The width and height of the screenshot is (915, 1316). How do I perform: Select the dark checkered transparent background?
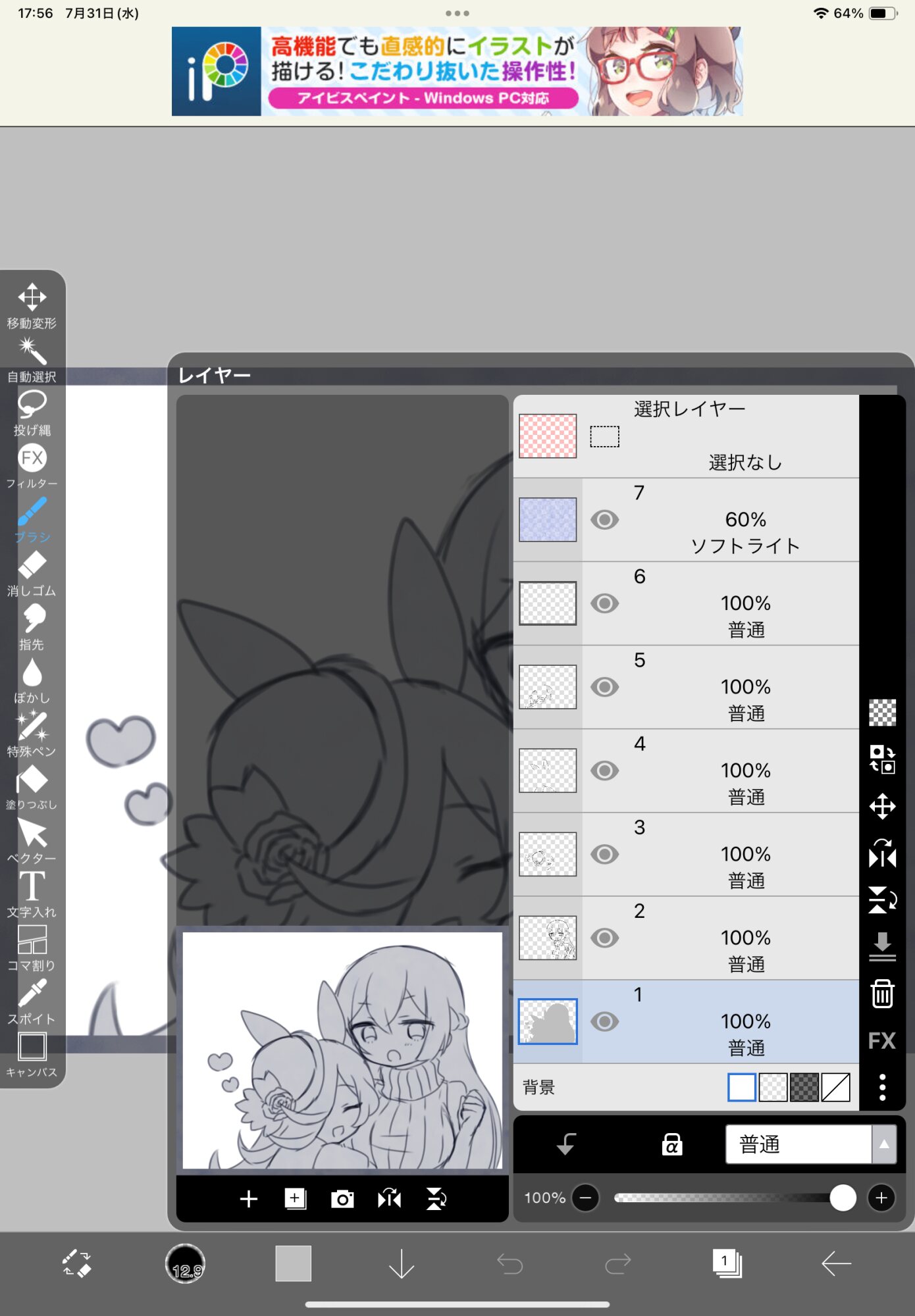(804, 1087)
